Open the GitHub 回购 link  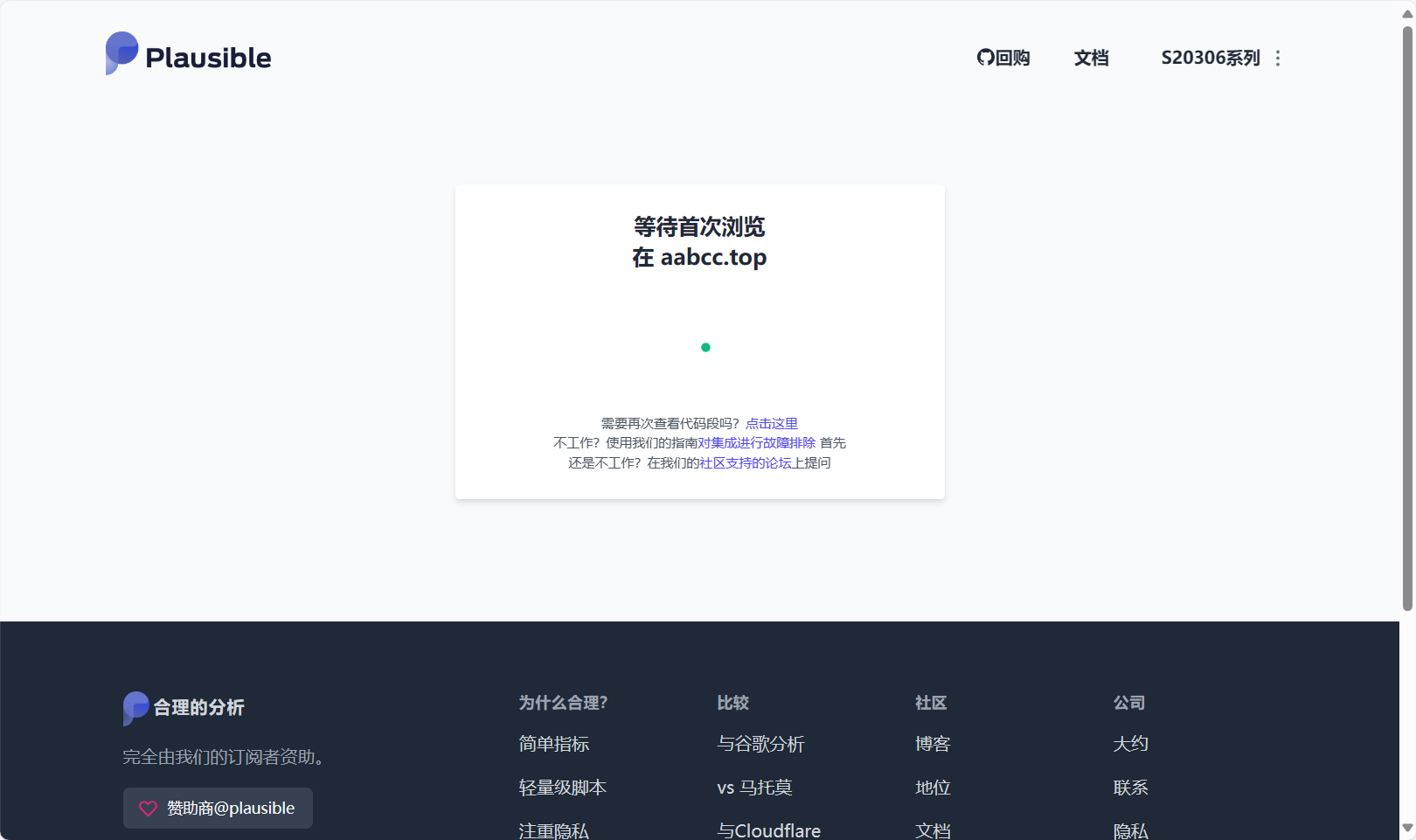(x=1003, y=58)
